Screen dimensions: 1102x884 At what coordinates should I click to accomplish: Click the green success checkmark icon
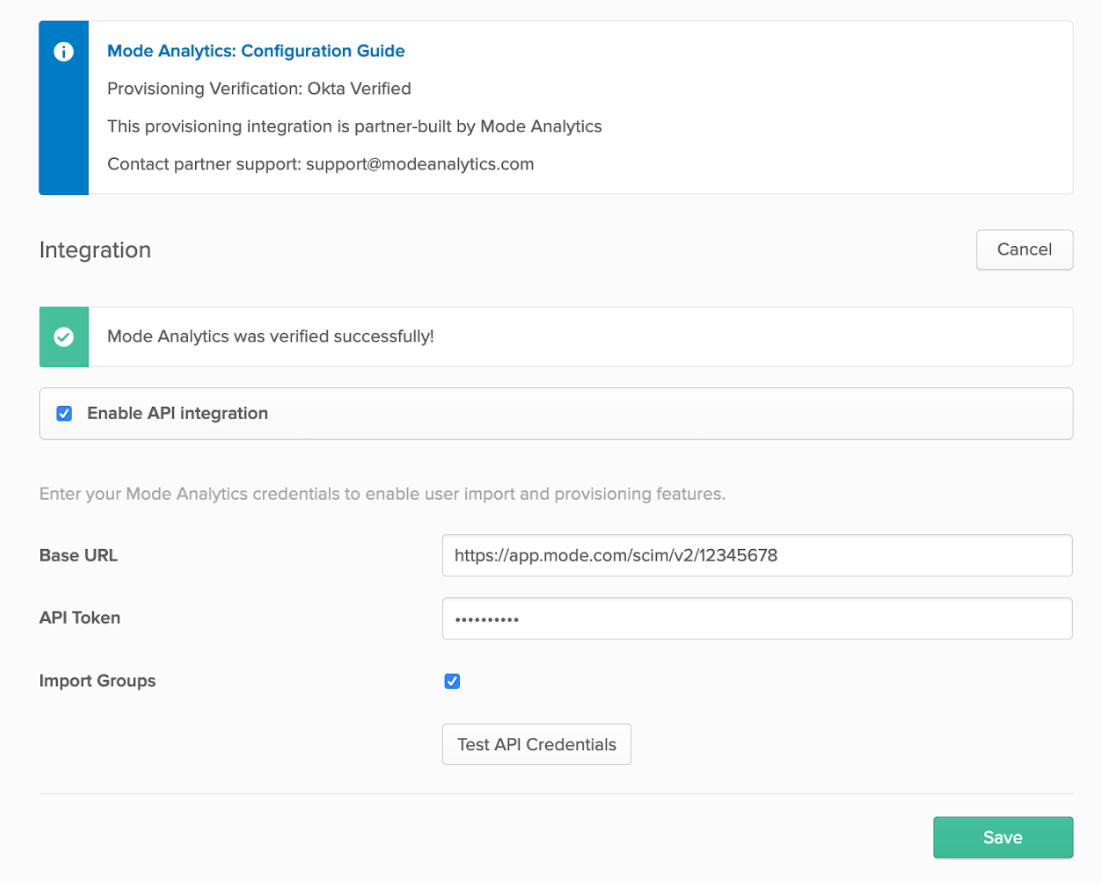tap(63, 337)
